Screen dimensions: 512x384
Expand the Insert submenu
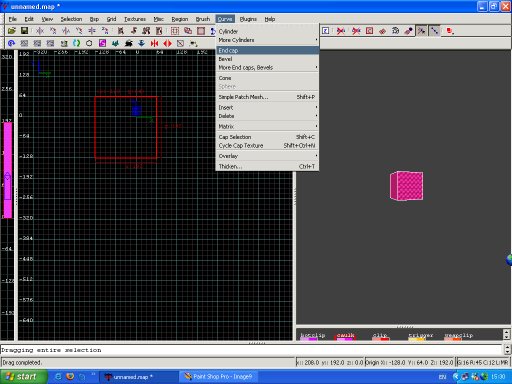[x=267, y=107]
